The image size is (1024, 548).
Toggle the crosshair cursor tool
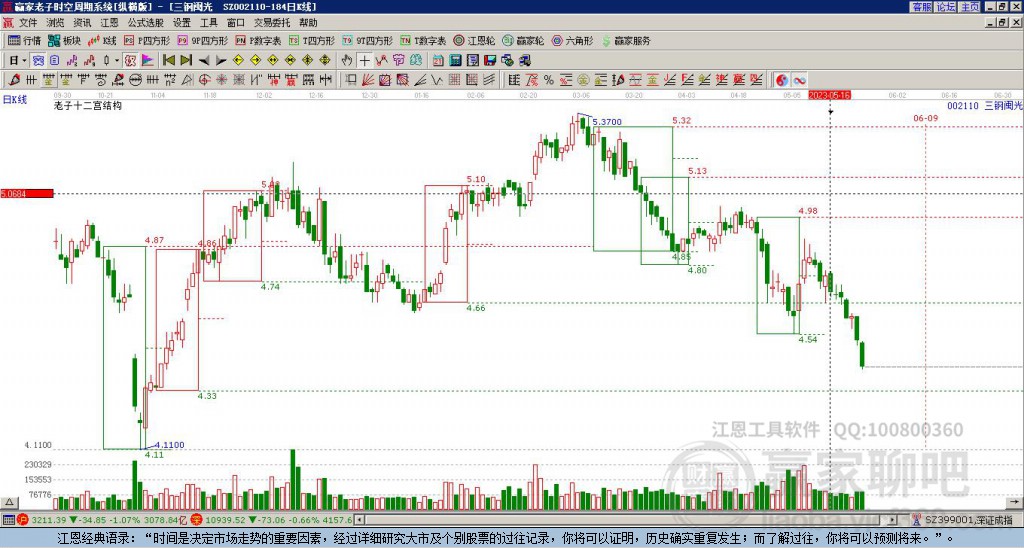tap(364, 61)
